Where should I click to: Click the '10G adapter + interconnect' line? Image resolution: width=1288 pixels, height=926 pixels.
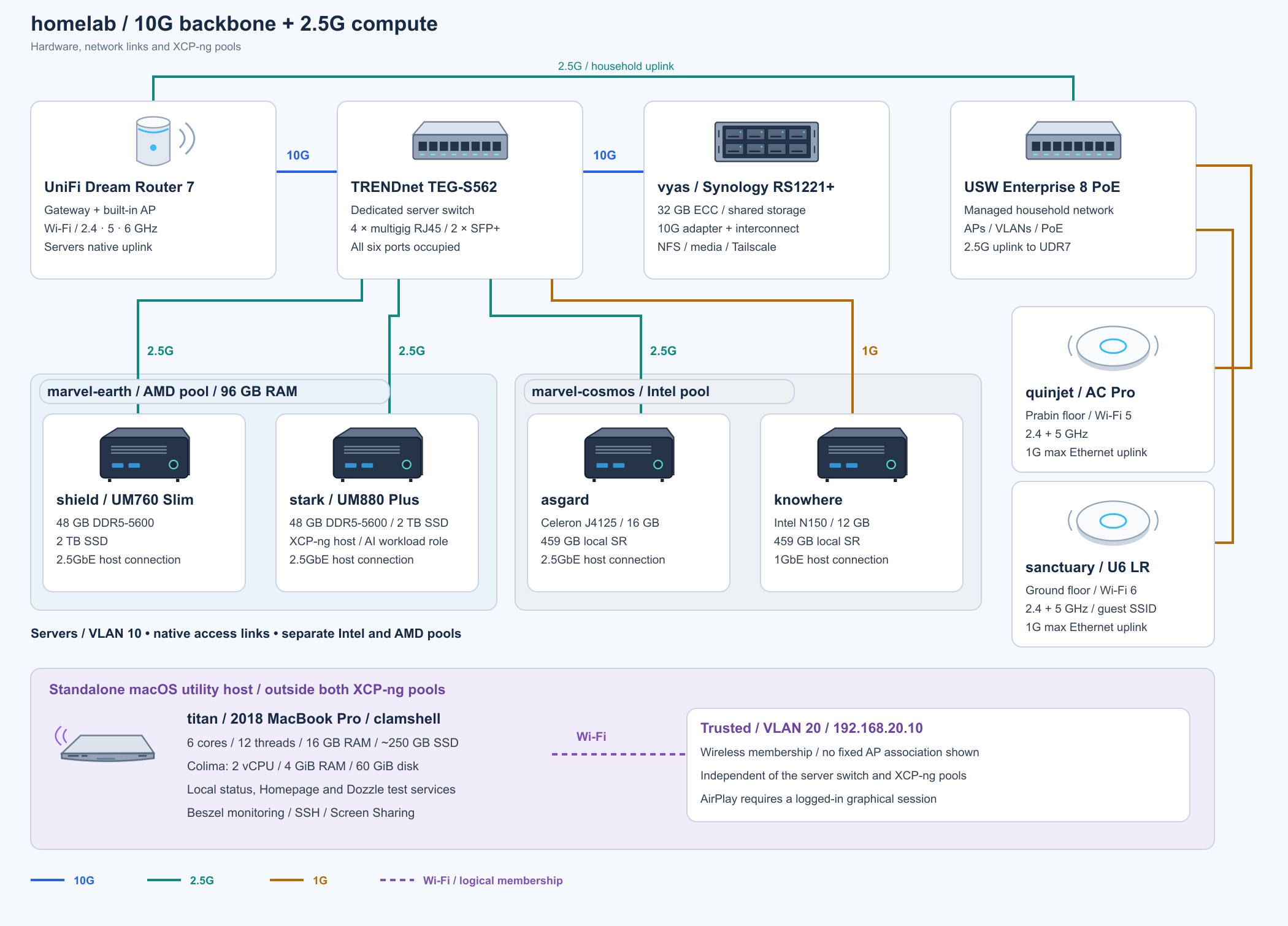(x=728, y=228)
